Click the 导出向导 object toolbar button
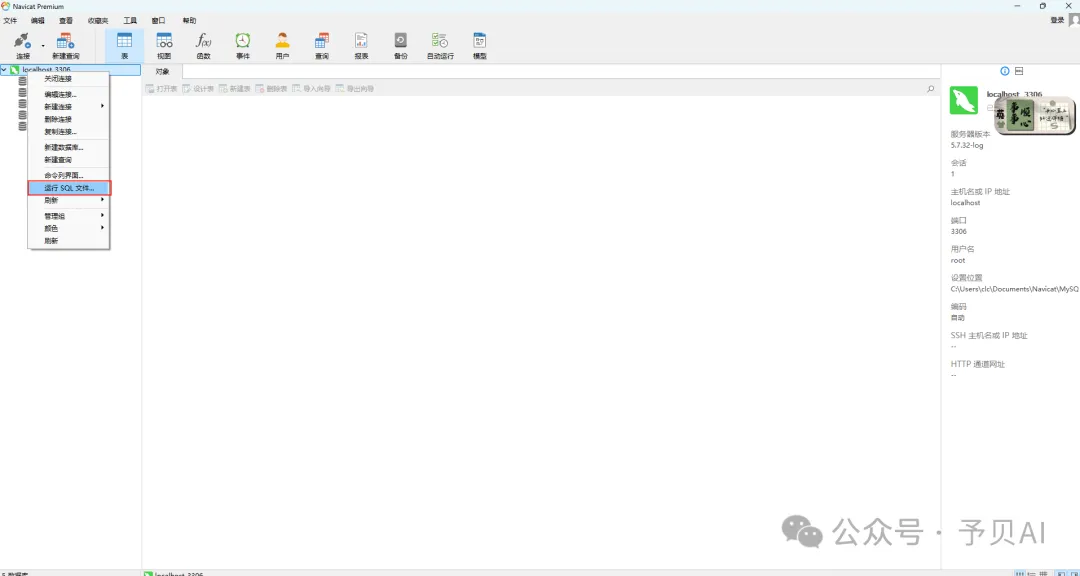 coord(355,89)
